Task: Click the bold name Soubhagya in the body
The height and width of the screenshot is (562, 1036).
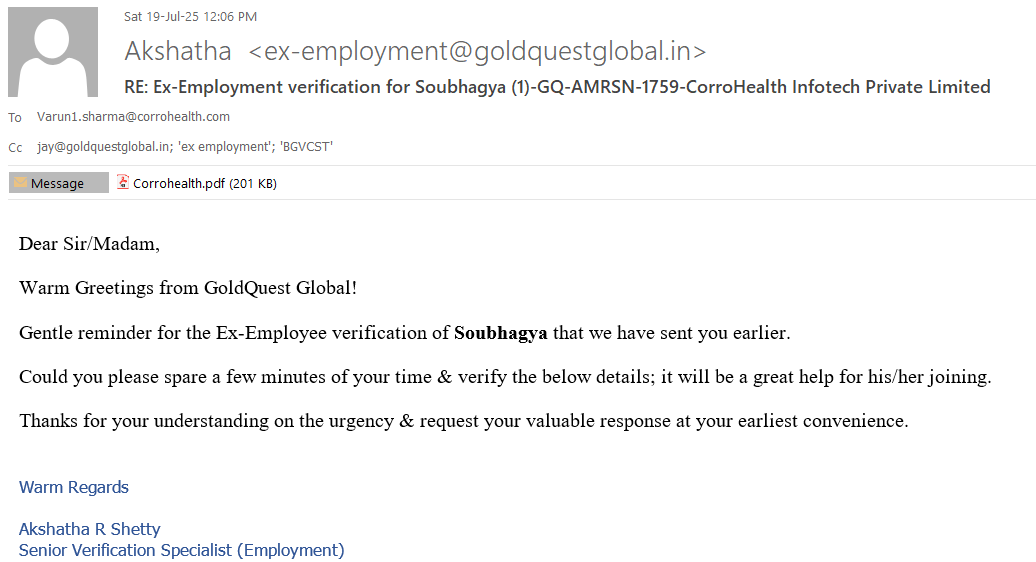Action: tap(500, 333)
